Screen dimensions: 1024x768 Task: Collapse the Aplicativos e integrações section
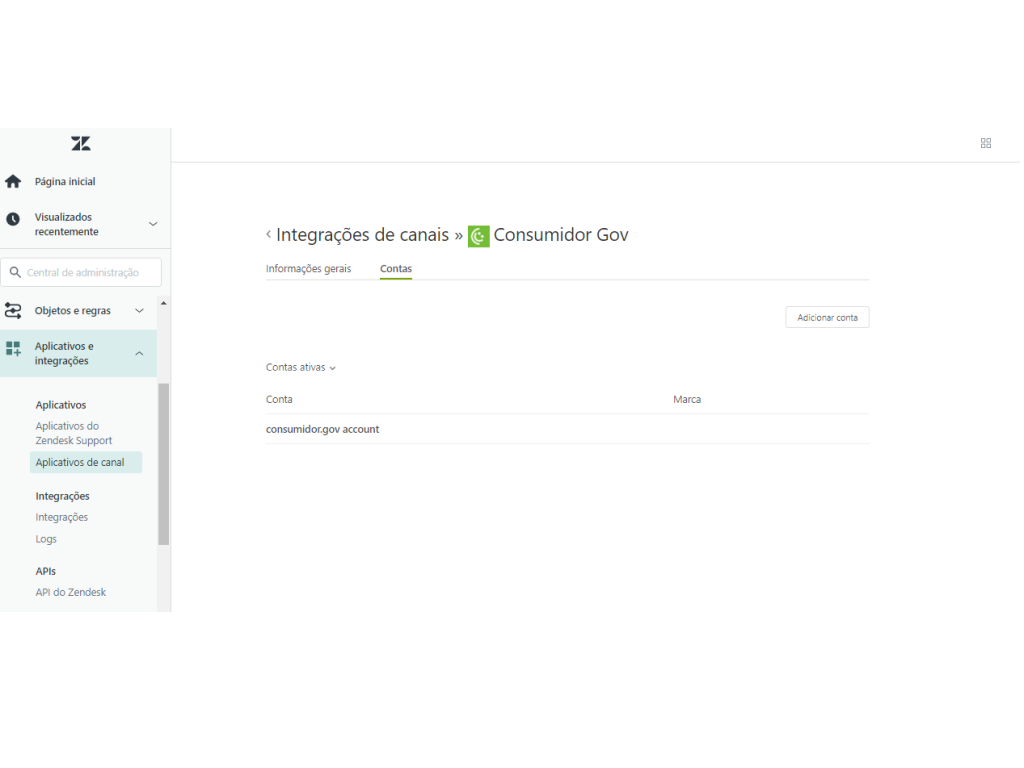(x=139, y=354)
